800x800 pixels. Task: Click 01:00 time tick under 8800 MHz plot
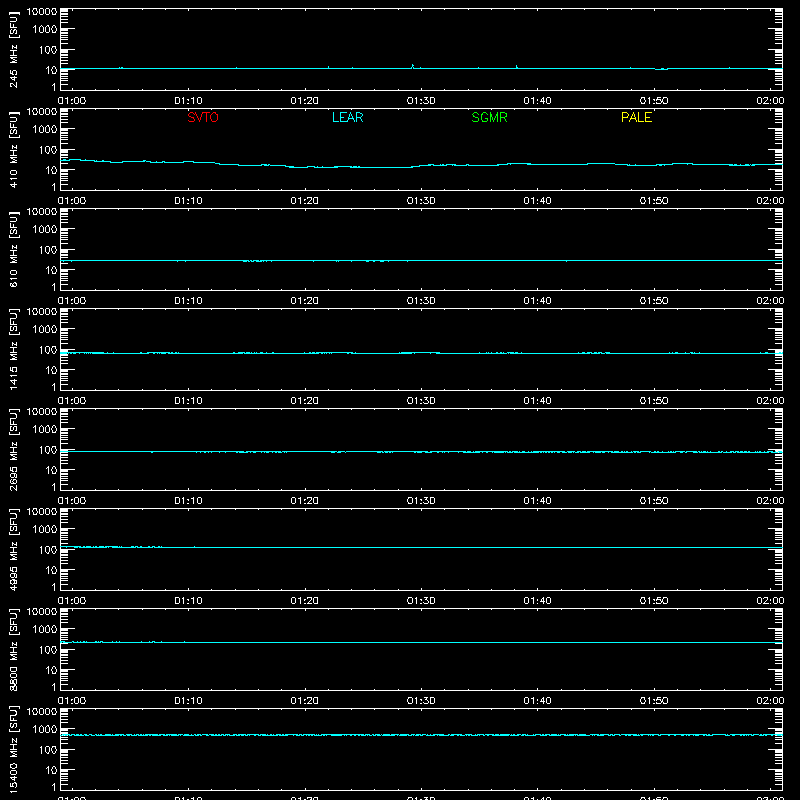pos(72,701)
